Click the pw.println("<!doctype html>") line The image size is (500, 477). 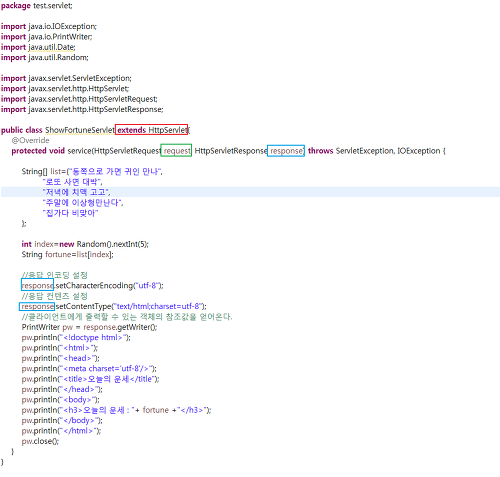(76, 338)
